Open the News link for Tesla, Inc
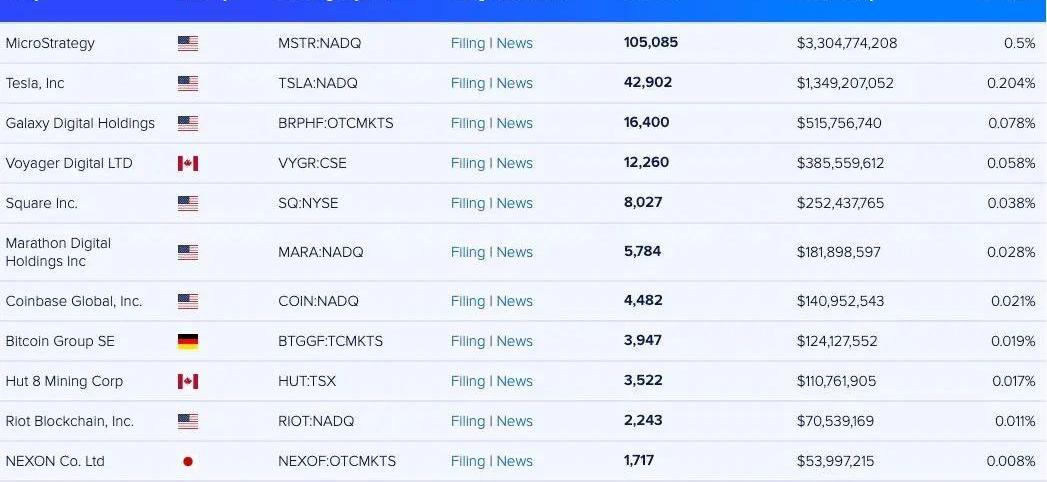Screen dimensions: 1047x482 point(515,83)
